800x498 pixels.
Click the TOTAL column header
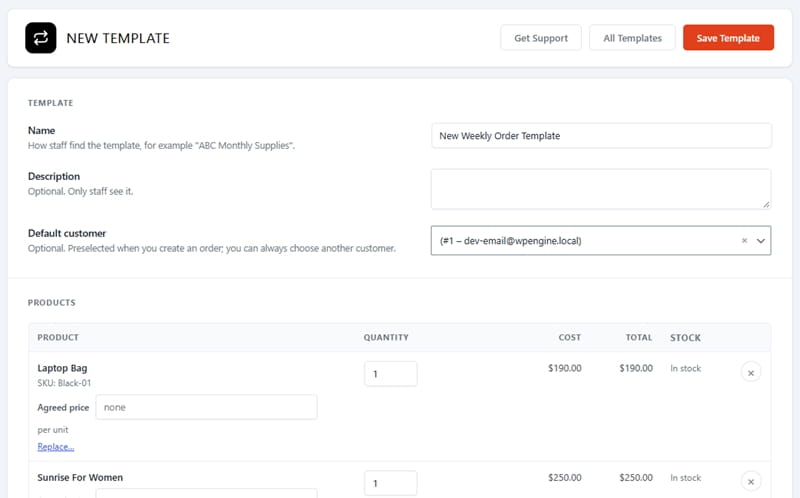coord(639,337)
